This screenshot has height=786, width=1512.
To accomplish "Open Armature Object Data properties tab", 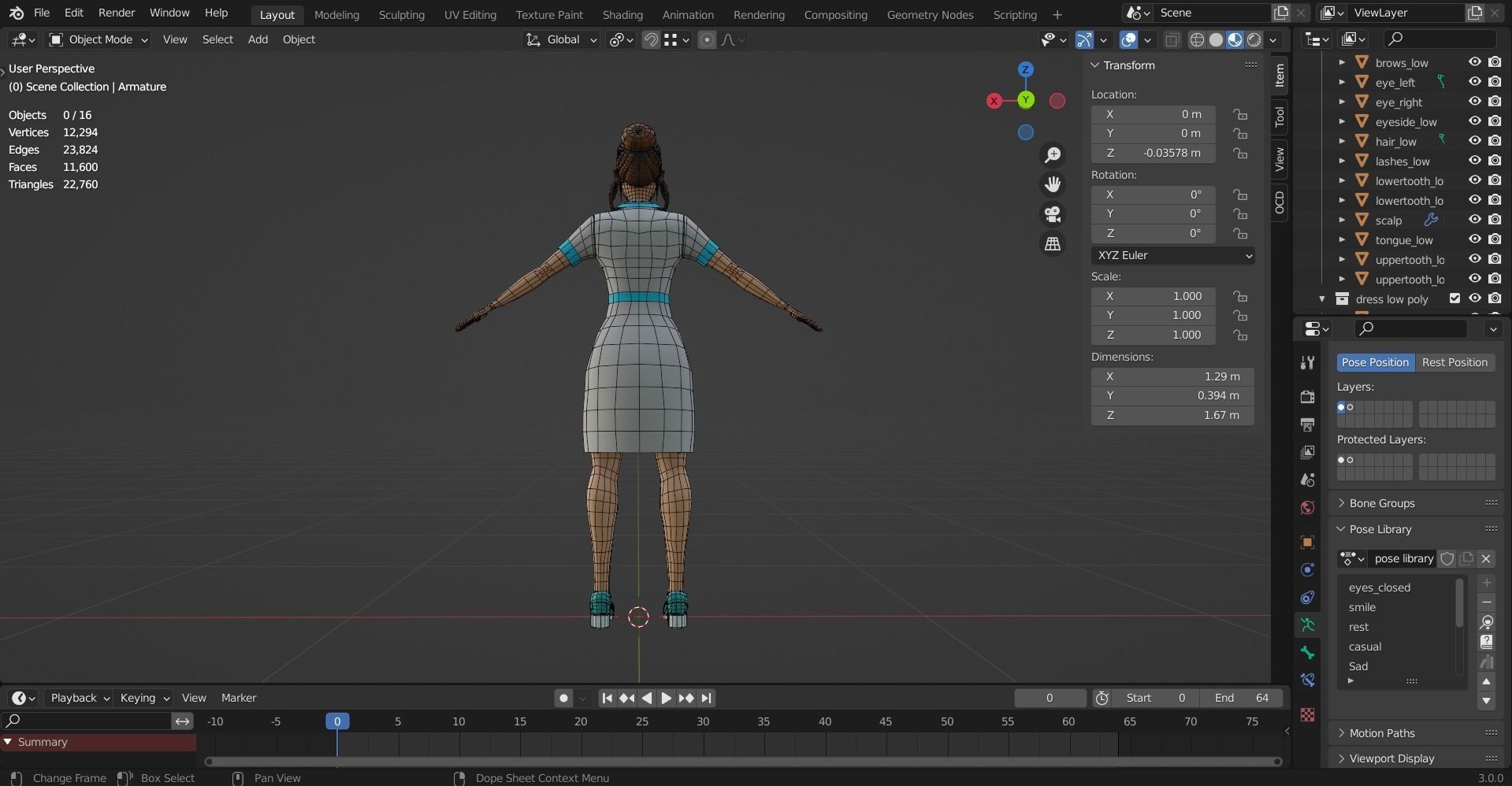I will 1308,625.
